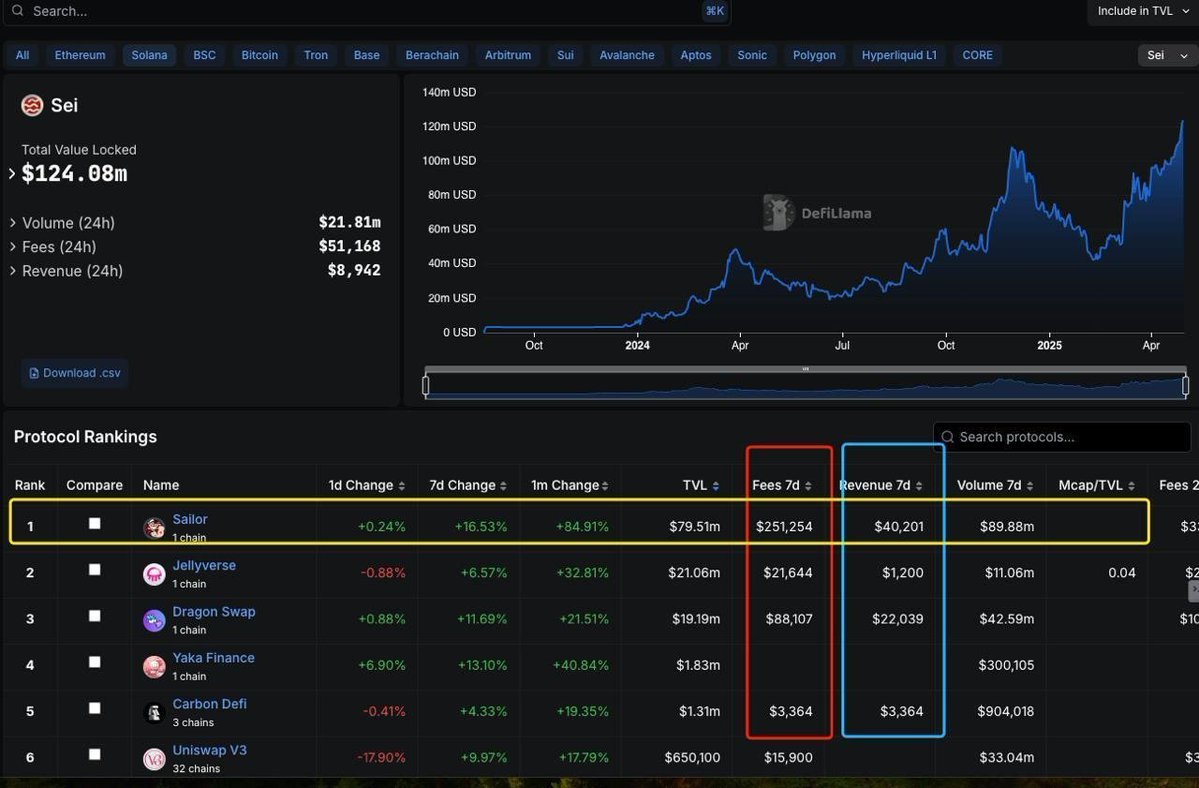The height and width of the screenshot is (788, 1199).
Task: Select the BSC chain tab
Action: point(204,55)
